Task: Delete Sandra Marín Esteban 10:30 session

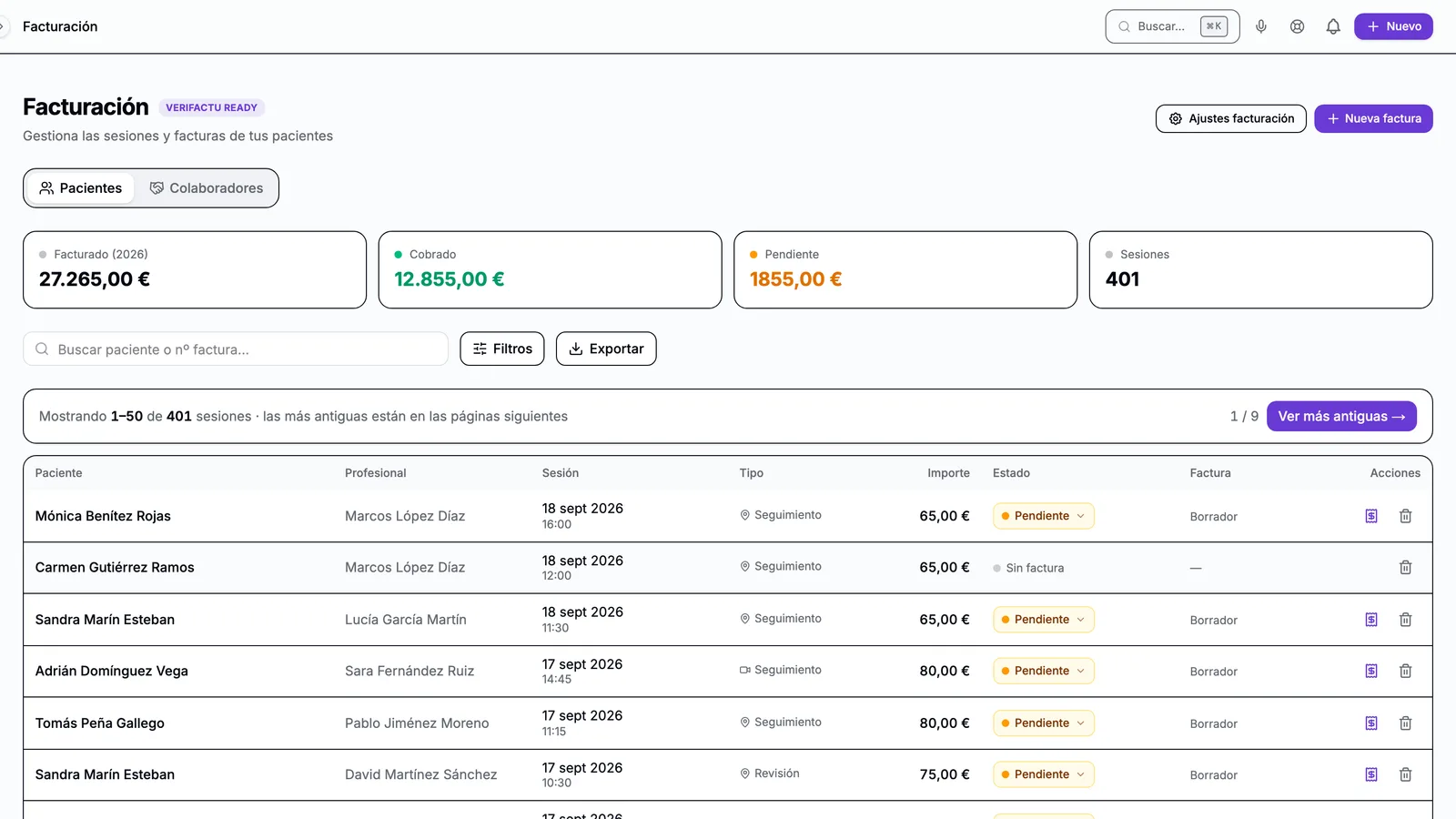Action: (x=1405, y=774)
